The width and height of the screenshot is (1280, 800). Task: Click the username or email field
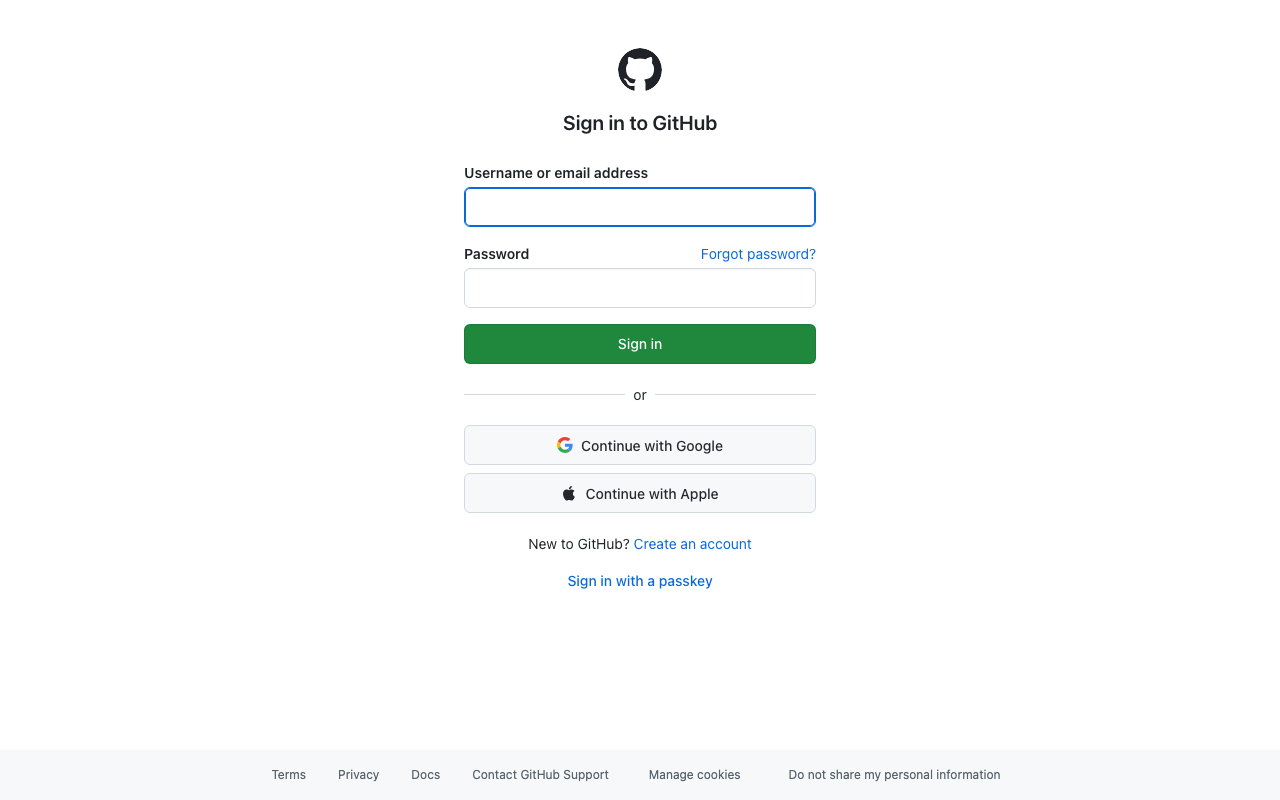[640, 207]
